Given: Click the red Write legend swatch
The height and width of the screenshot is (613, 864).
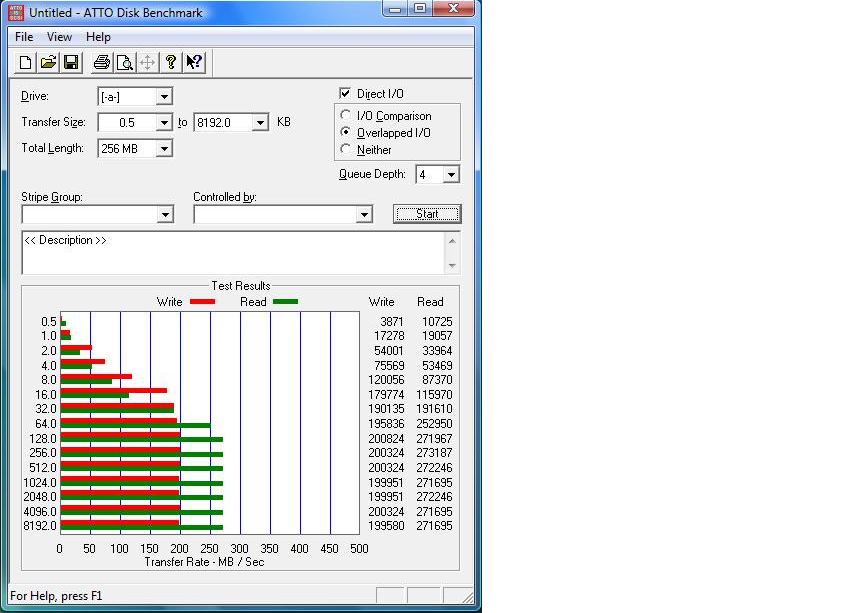Looking at the screenshot, I should [x=202, y=302].
